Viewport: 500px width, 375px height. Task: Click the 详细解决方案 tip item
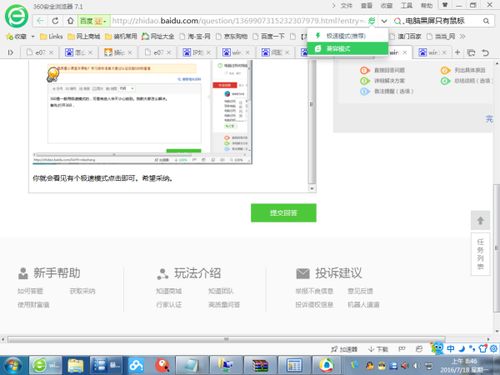(383, 81)
